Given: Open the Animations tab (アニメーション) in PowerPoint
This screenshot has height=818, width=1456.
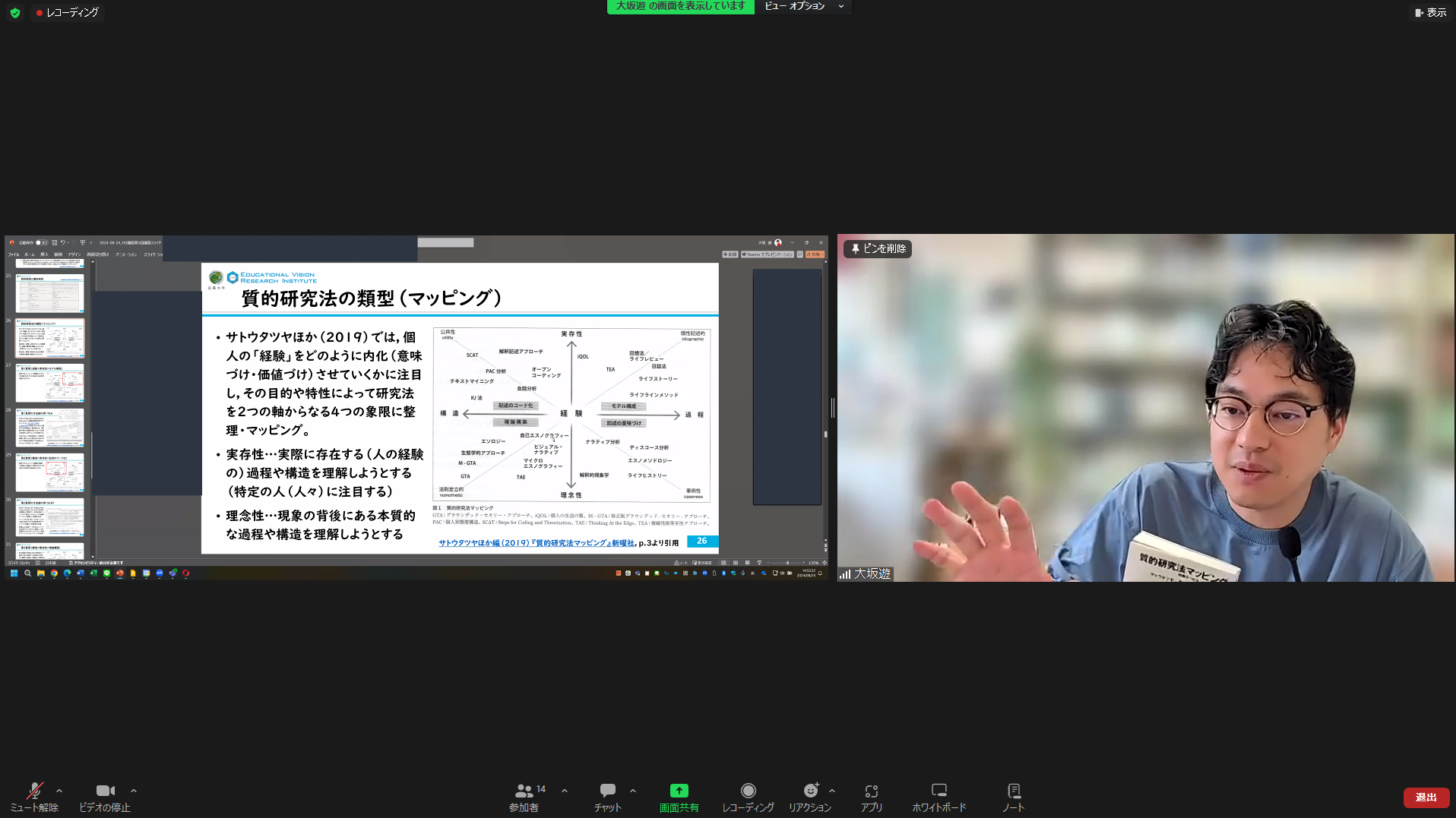Looking at the screenshot, I should pos(126,254).
